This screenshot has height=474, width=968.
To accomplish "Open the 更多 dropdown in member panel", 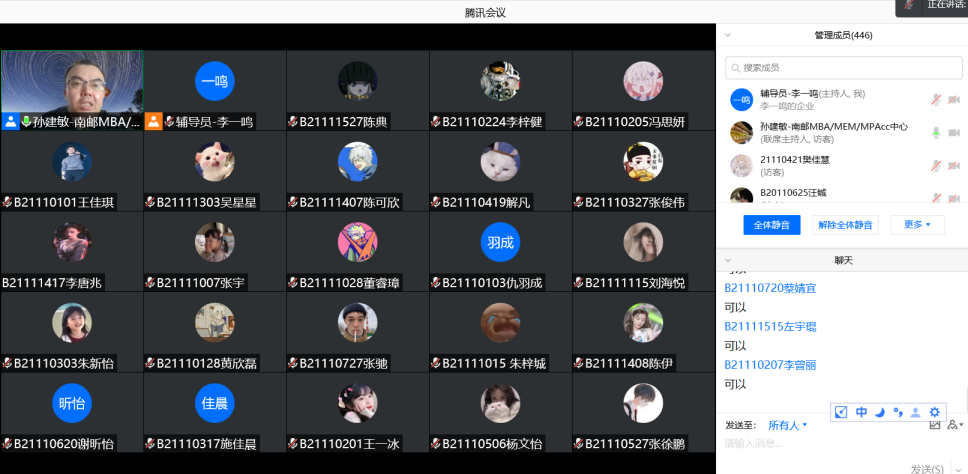I will [x=917, y=225].
